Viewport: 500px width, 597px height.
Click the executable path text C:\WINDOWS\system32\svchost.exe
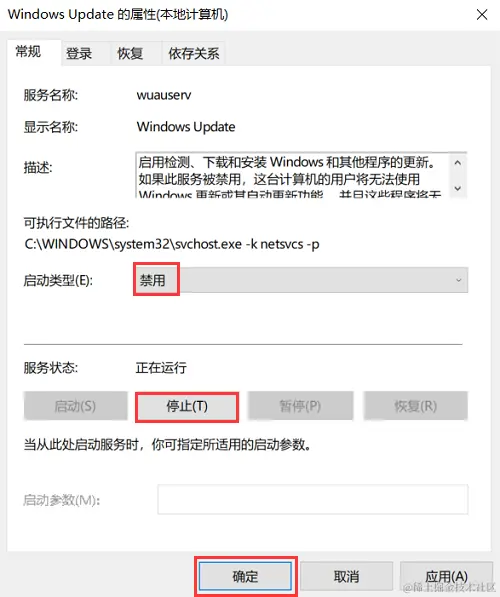pos(133,244)
